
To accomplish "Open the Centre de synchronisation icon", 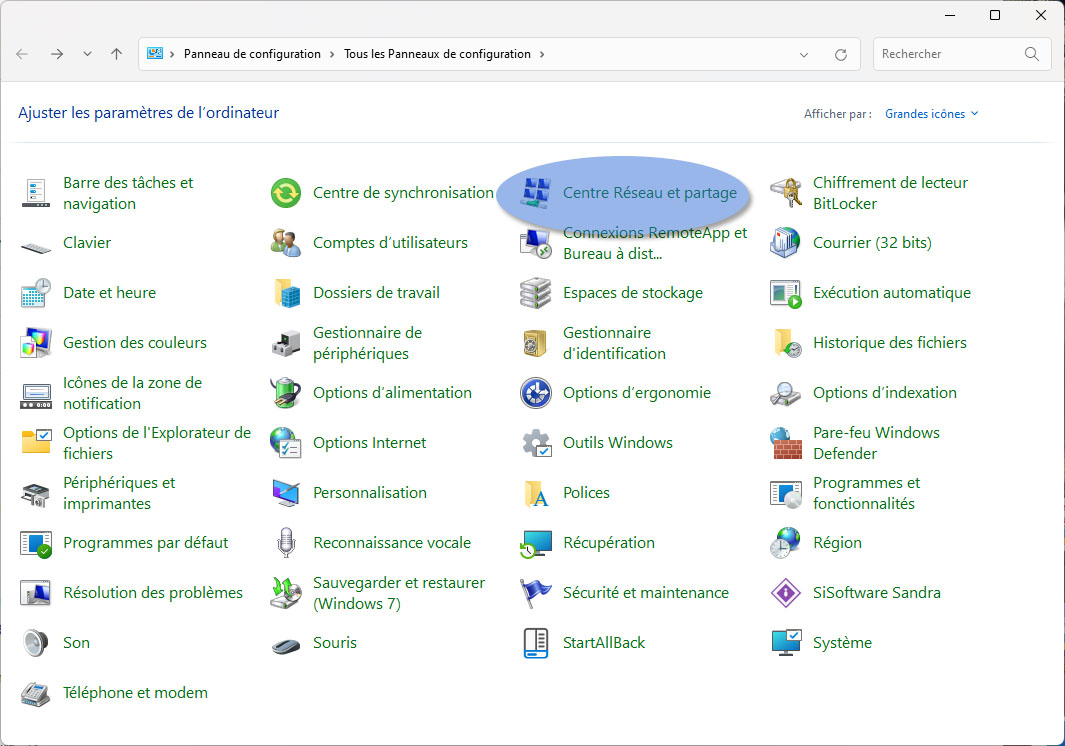I will point(286,193).
